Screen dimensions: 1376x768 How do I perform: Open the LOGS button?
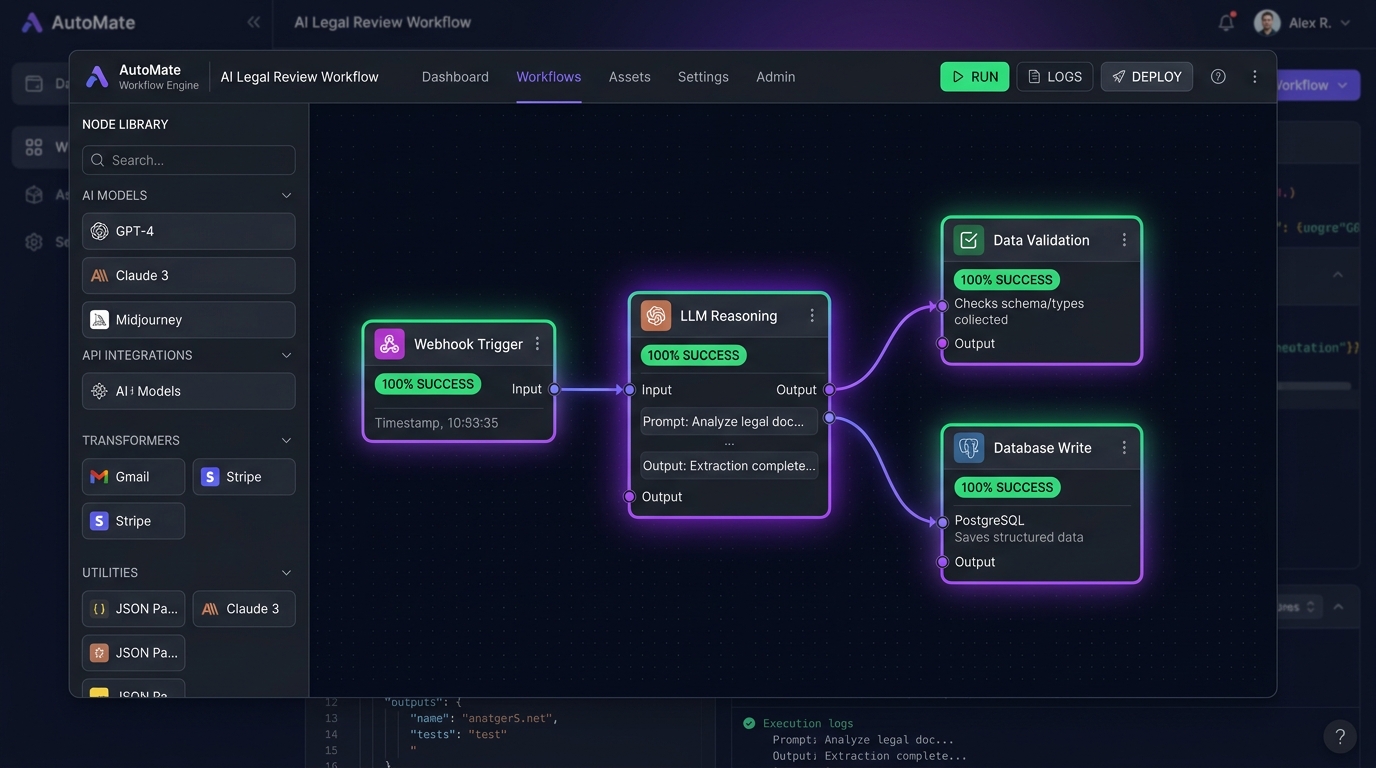(x=1055, y=77)
